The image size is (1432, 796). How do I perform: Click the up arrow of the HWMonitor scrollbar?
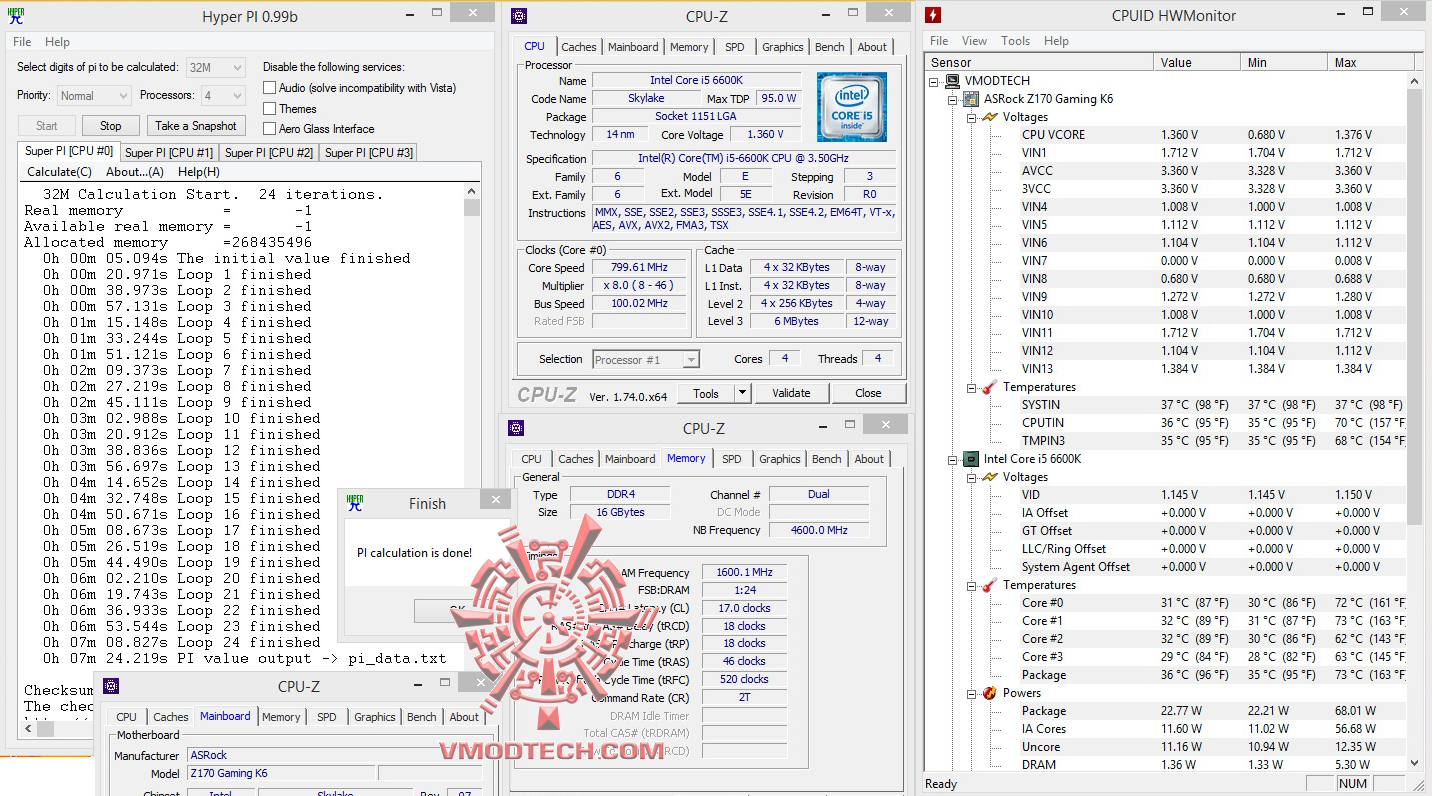(1415, 80)
